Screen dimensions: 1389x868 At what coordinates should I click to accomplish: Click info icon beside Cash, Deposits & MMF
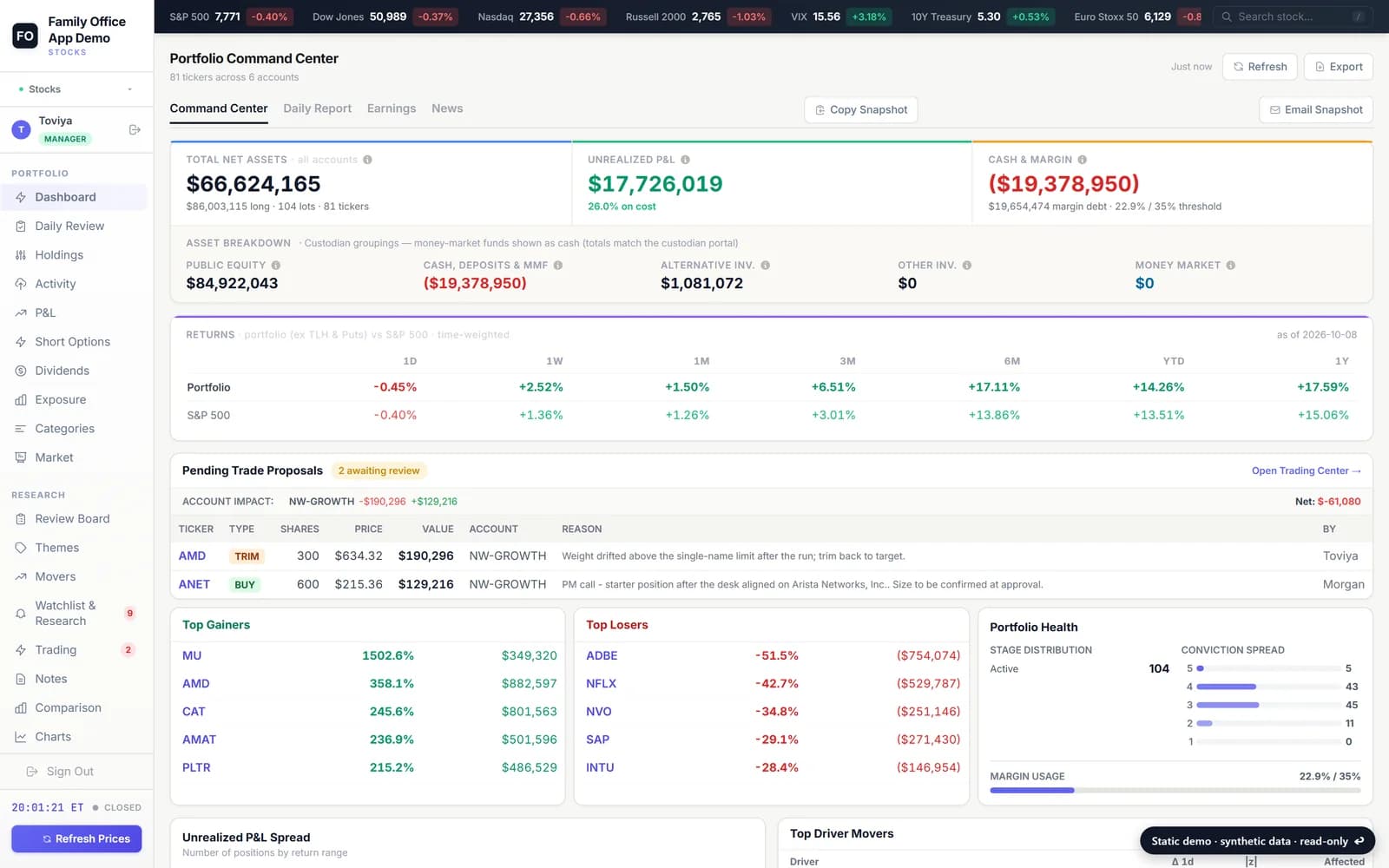[558, 266]
